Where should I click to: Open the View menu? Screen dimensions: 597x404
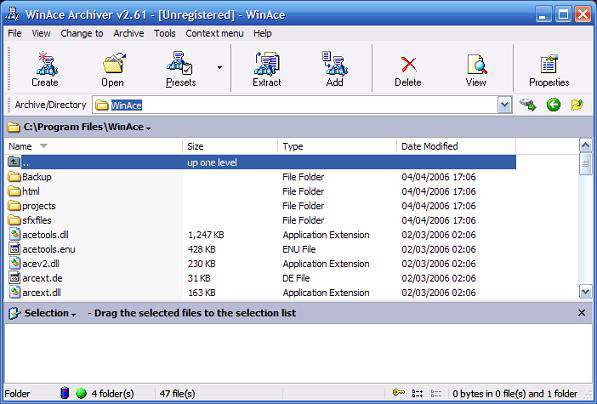(x=41, y=34)
